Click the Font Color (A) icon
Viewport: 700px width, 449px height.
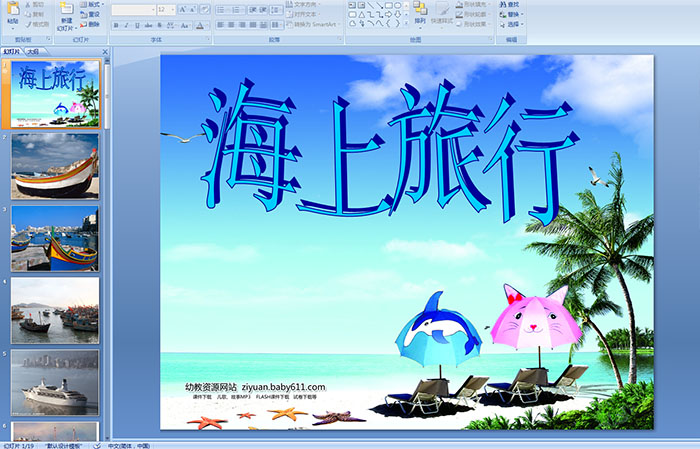coord(200,25)
